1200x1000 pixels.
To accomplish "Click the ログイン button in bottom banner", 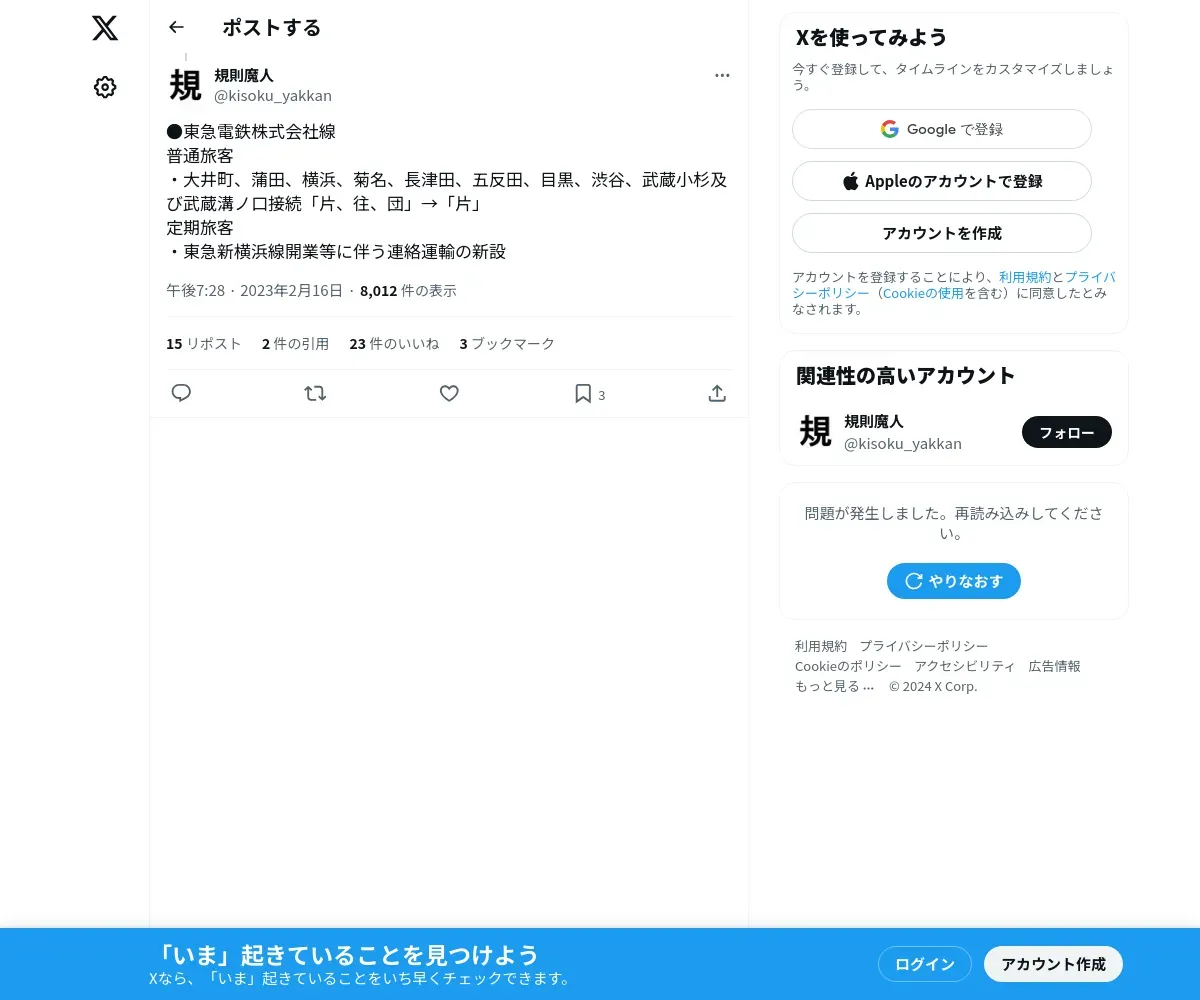I will click(925, 964).
